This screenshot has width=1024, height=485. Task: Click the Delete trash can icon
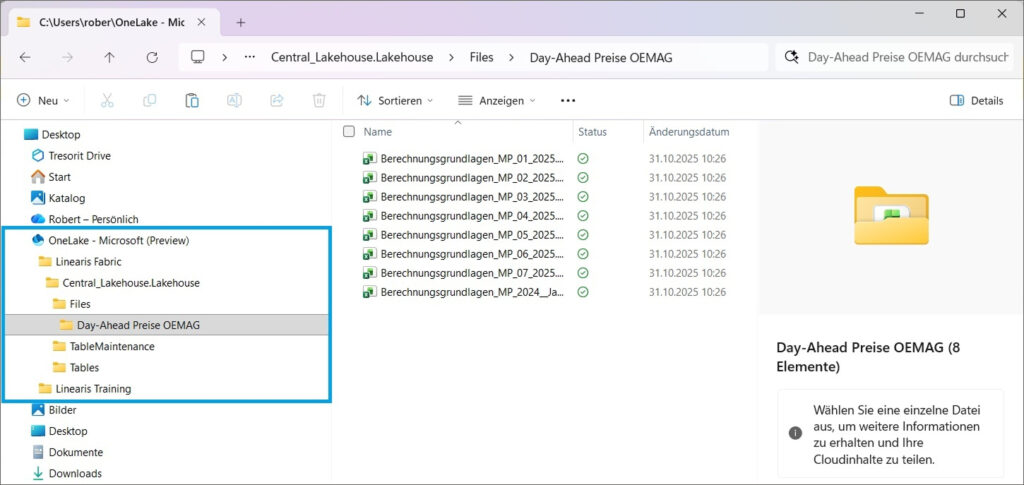[x=319, y=100]
